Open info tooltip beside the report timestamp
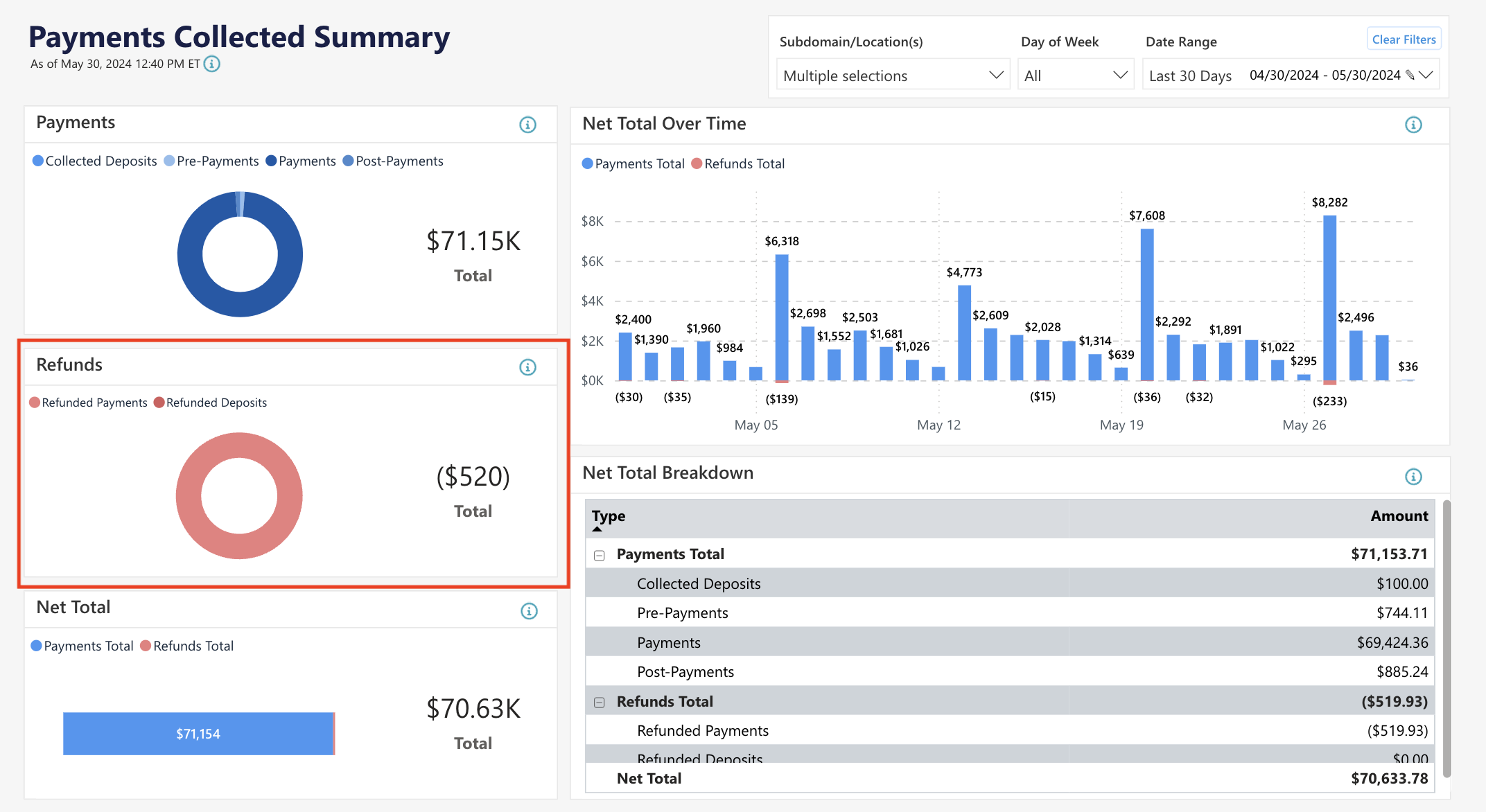The height and width of the screenshot is (812, 1486). (x=212, y=64)
